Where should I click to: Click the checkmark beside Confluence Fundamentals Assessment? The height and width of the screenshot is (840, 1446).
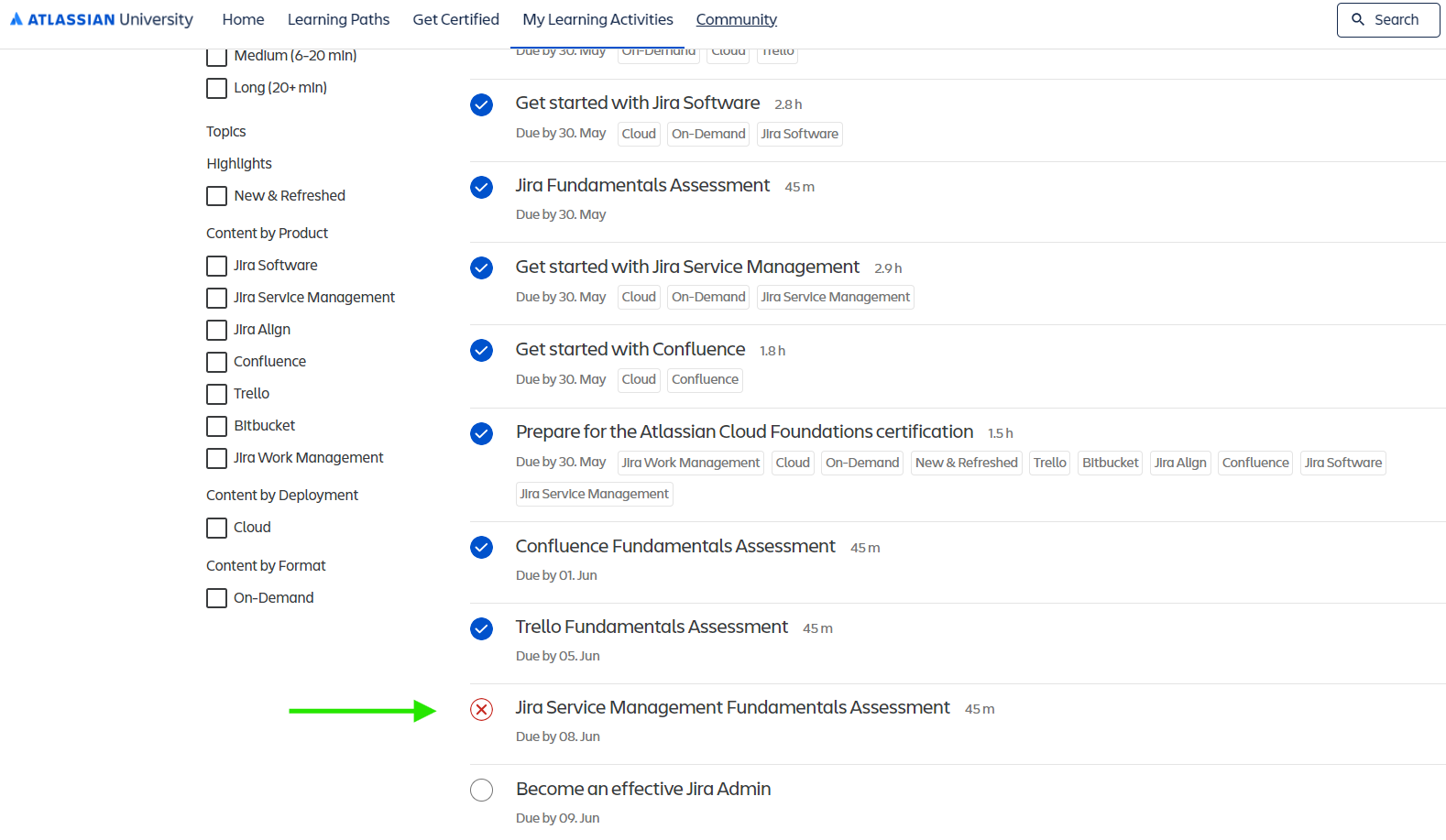click(482, 548)
